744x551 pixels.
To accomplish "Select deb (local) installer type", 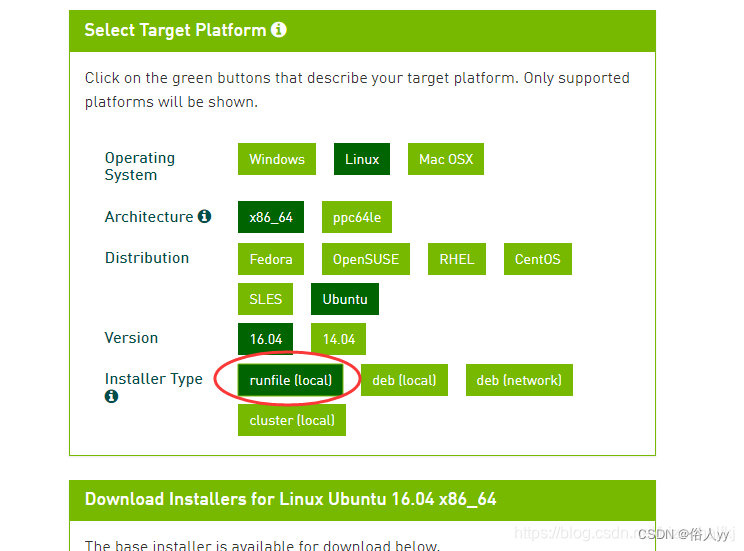I will (x=404, y=380).
